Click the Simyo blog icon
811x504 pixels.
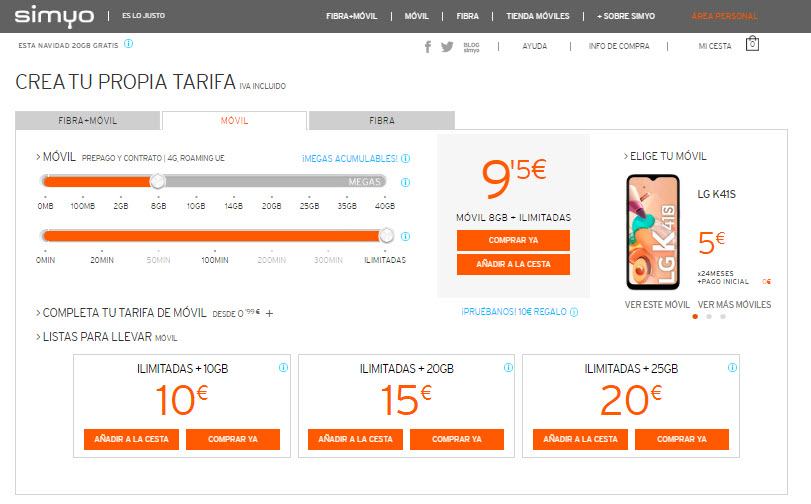471,47
